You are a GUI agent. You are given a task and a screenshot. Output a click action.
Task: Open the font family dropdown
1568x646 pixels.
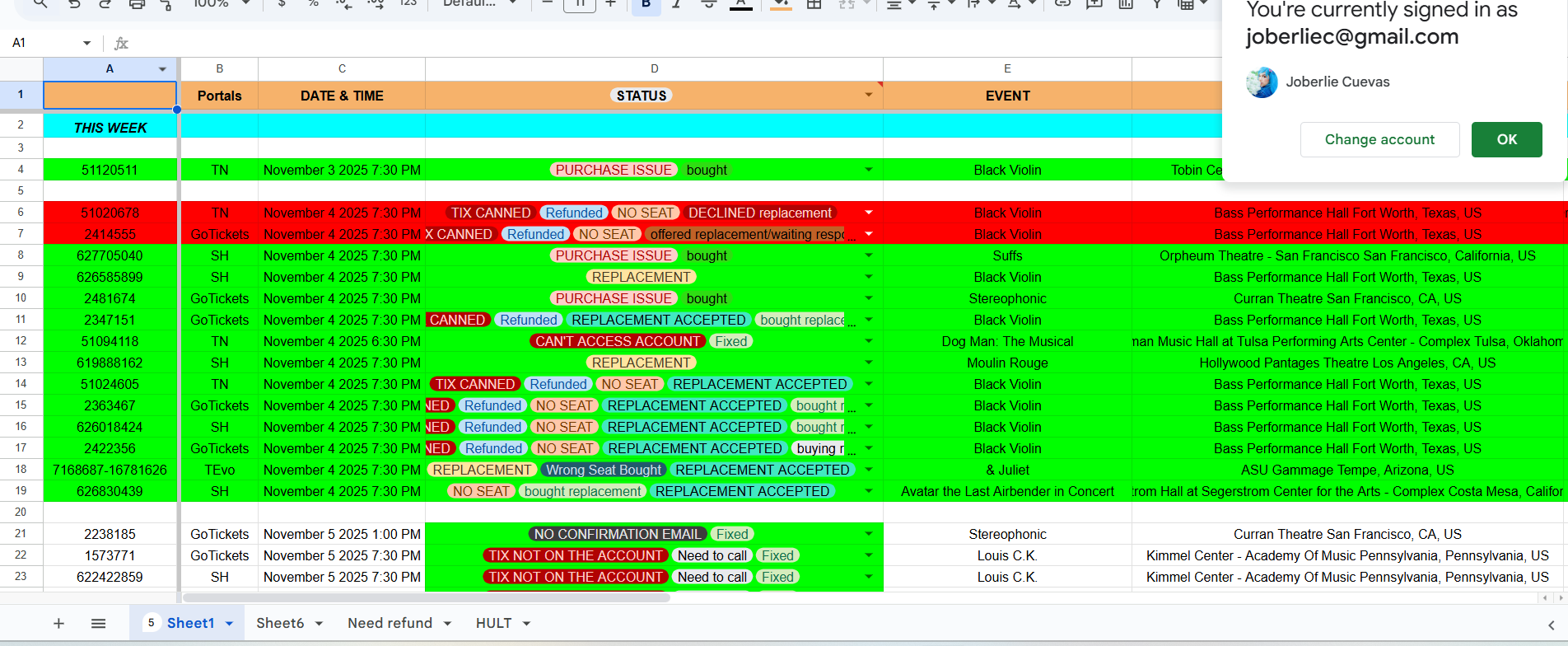pyautogui.click(x=479, y=4)
